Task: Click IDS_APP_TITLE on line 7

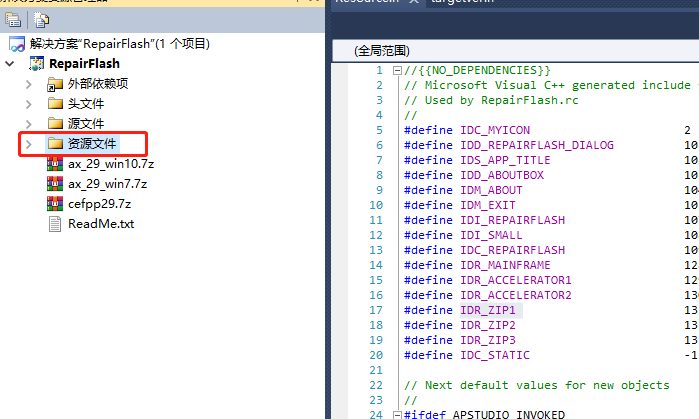Action: (x=505, y=160)
